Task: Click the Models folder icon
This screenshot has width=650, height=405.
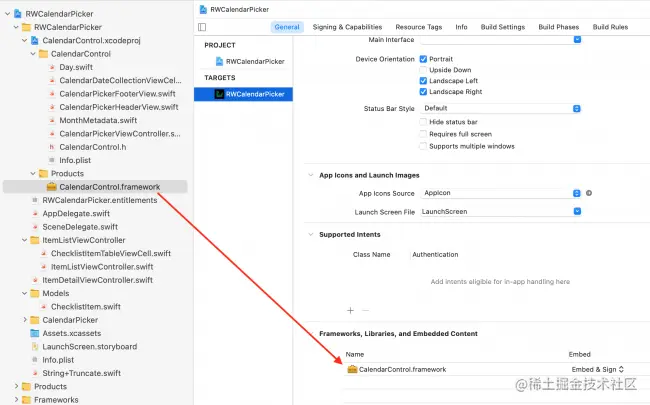Action: (x=35, y=293)
